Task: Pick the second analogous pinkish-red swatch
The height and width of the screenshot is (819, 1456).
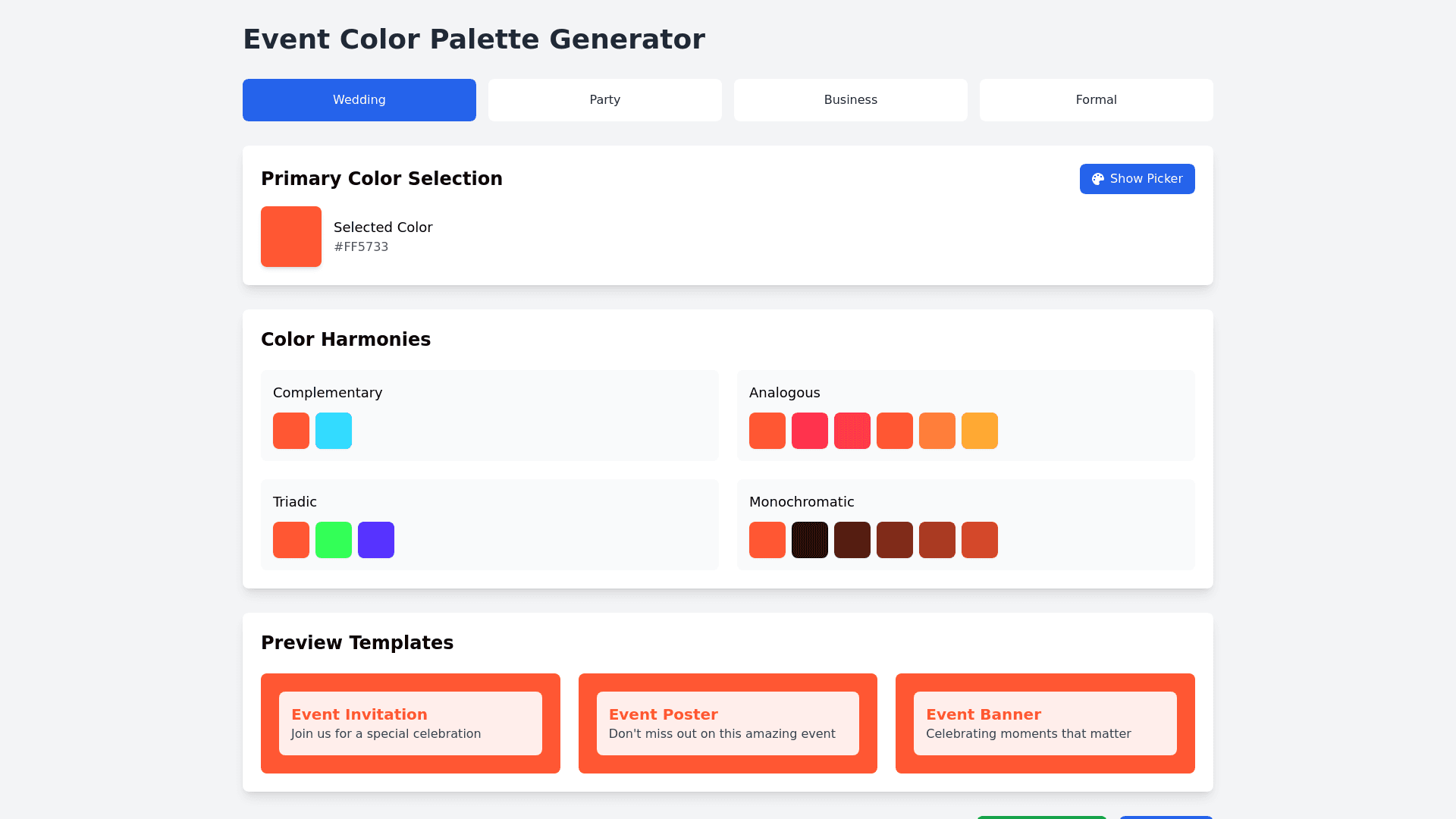Action: [x=810, y=431]
